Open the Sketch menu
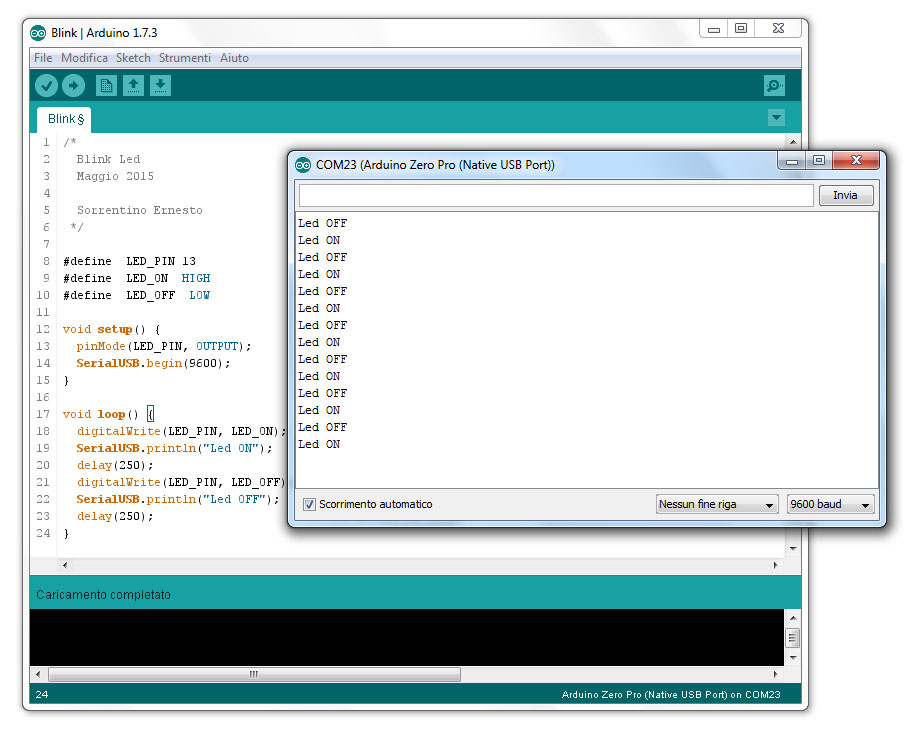The height and width of the screenshot is (738, 913). 133,58
